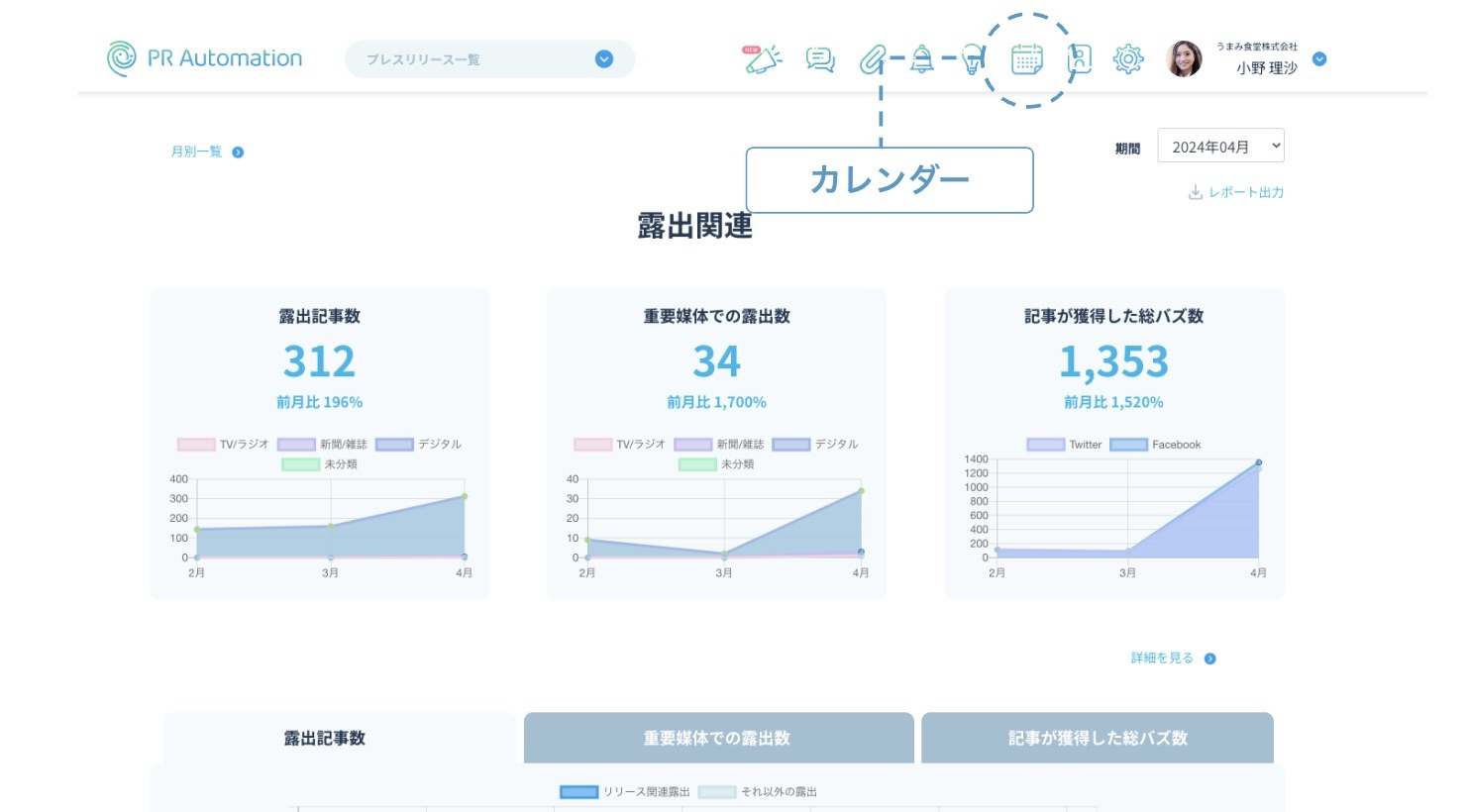The image size is (1470, 812).
Task: Open the bell notifications icon
Action: point(922,59)
